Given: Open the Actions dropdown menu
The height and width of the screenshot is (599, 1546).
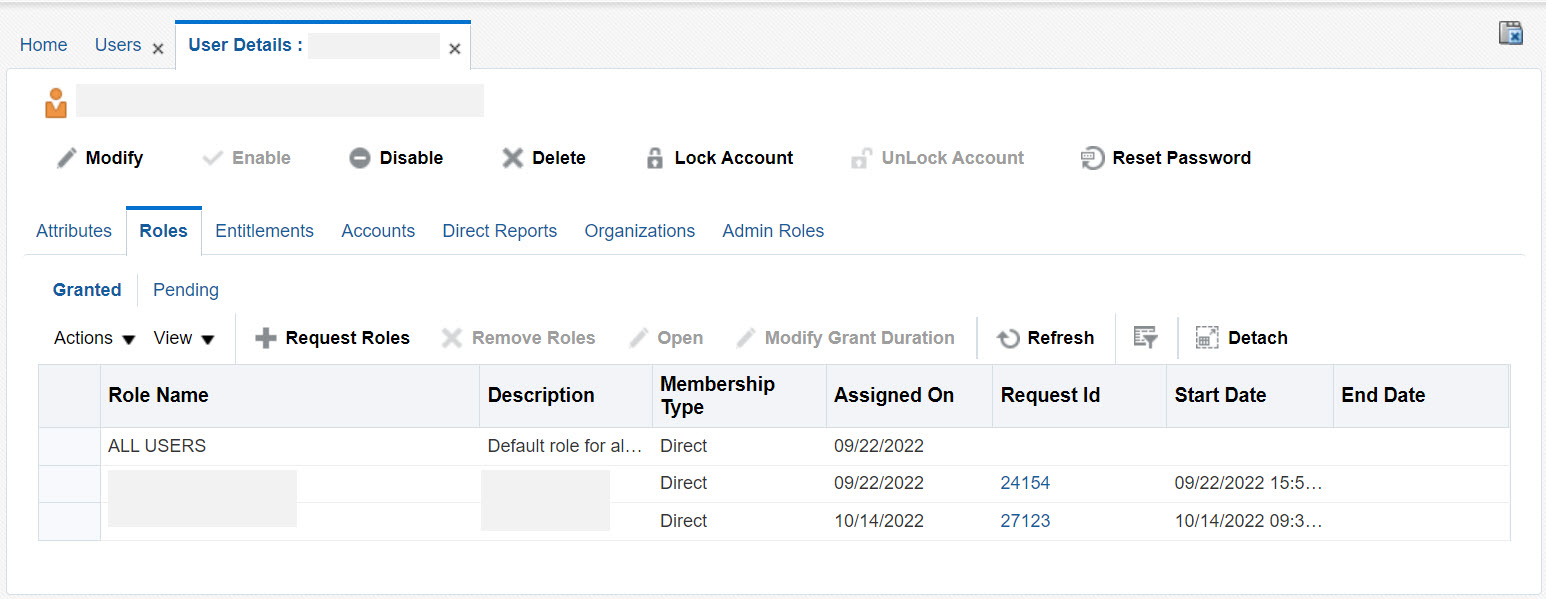Looking at the screenshot, I should click(x=85, y=337).
